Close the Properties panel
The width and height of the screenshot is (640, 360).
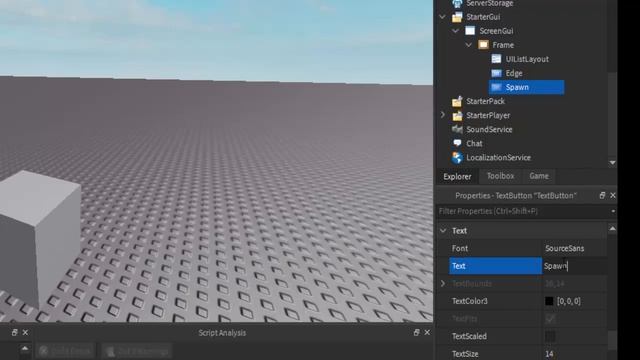tap(613, 196)
